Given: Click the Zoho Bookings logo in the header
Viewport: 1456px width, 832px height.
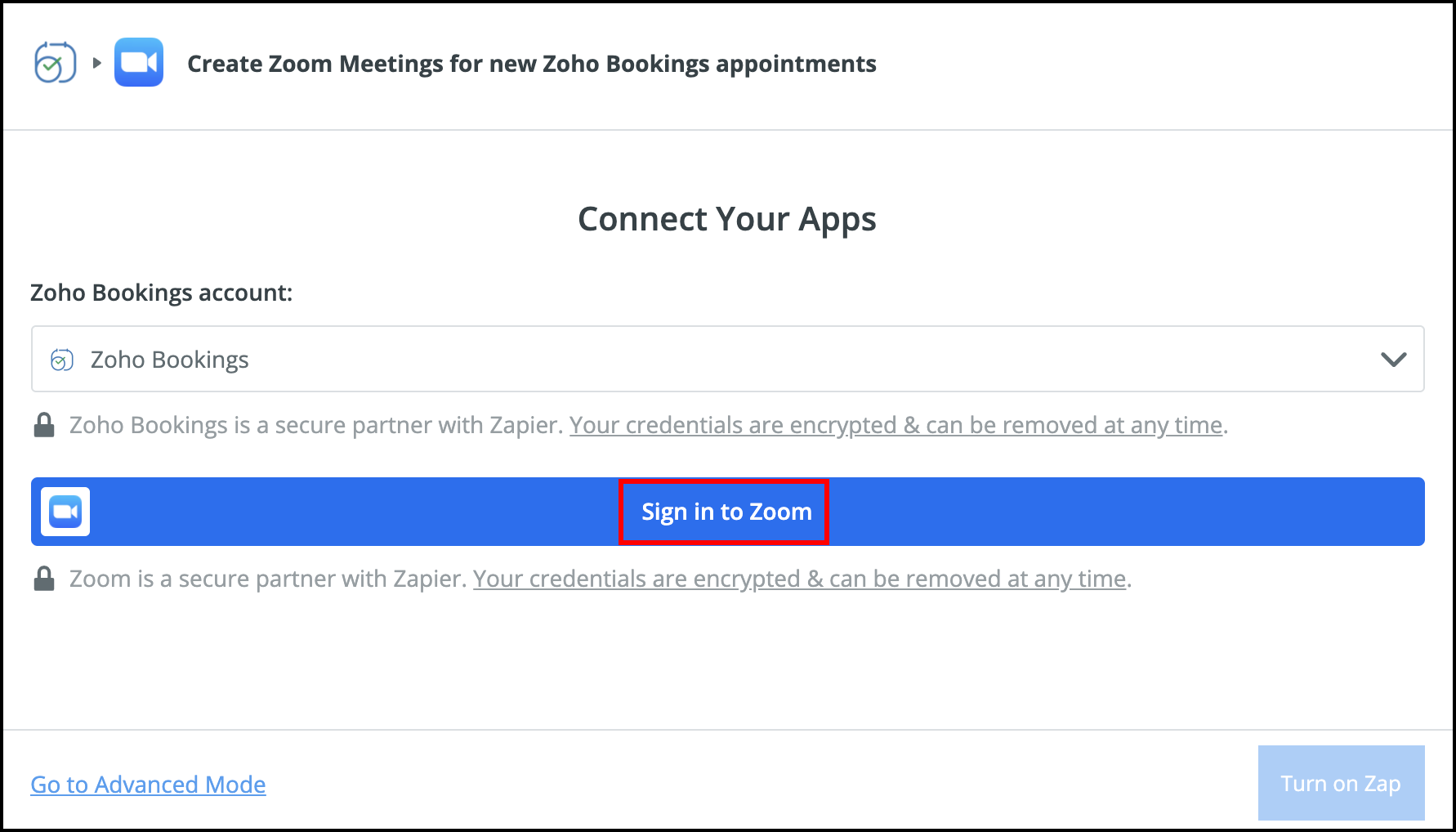Looking at the screenshot, I should [x=55, y=63].
